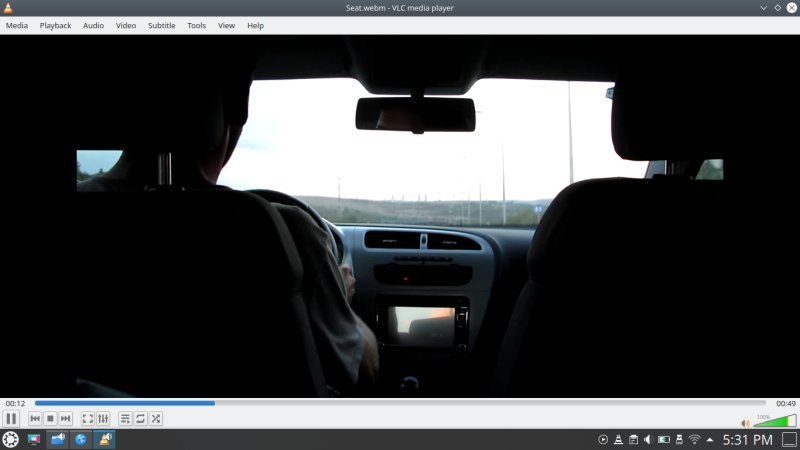Mute audio with the VLC speaker icon
This screenshot has width=800, height=450.
pyautogui.click(x=745, y=423)
